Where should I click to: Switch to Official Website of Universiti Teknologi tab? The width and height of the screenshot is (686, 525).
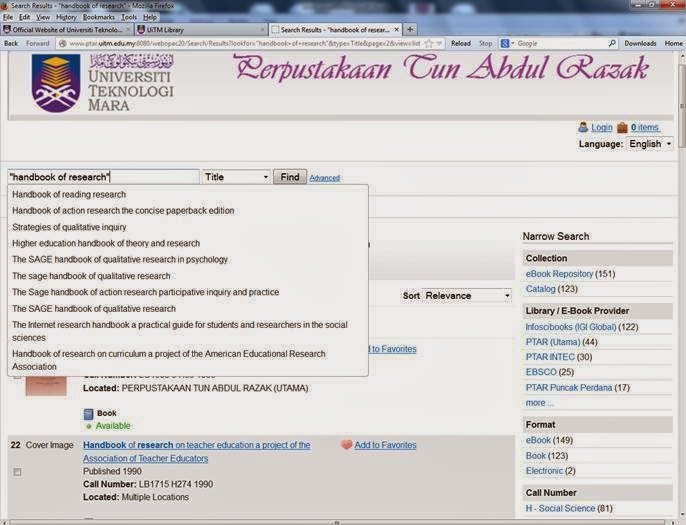click(67, 30)
